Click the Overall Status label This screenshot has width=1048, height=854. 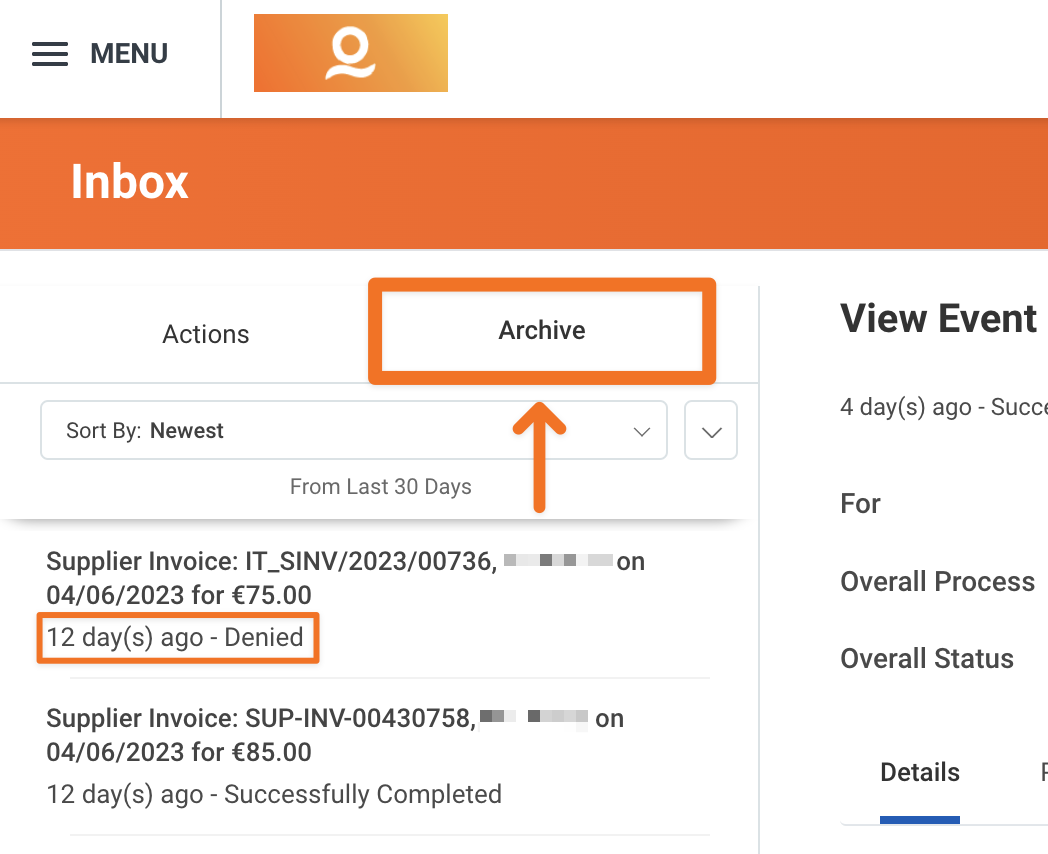coord(926,658)
